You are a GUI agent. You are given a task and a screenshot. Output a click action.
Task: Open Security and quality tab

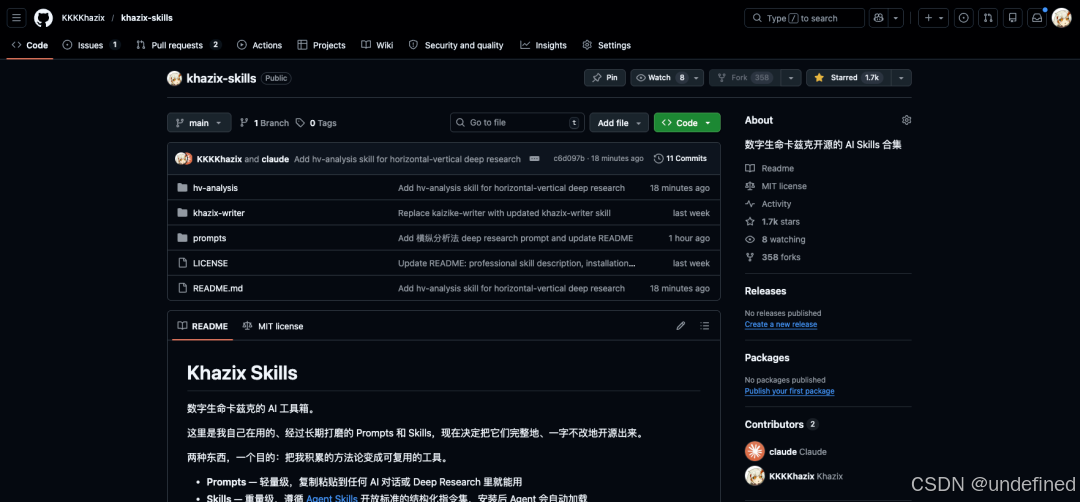pos(456,45)
